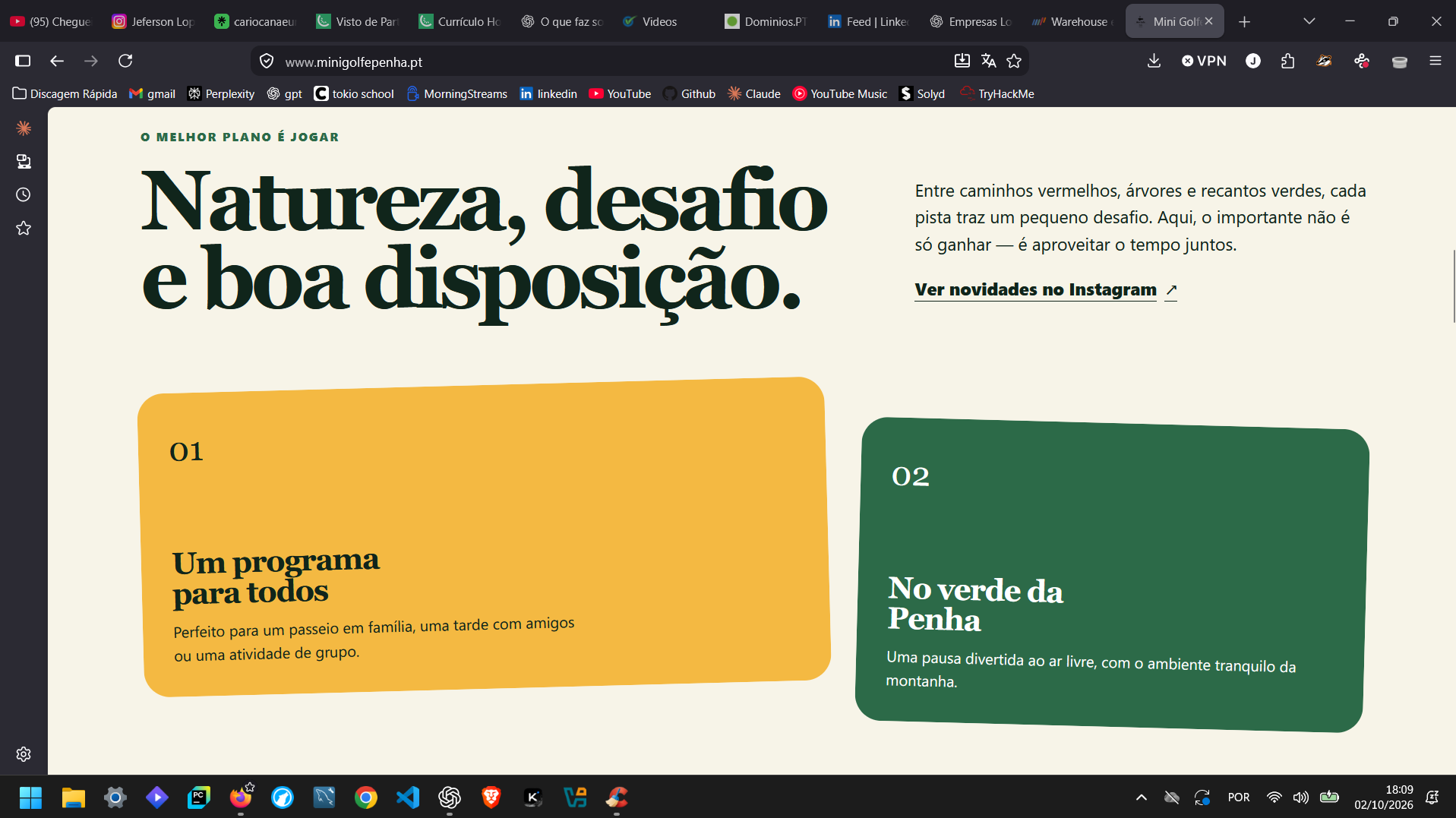
Task: Click the 02 No verde da Penha card
Action: tap(1112, 574)
